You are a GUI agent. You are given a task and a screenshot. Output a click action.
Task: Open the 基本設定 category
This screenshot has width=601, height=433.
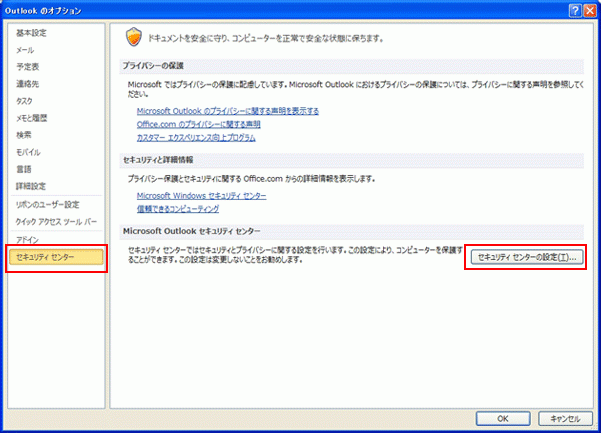(31, 33)
